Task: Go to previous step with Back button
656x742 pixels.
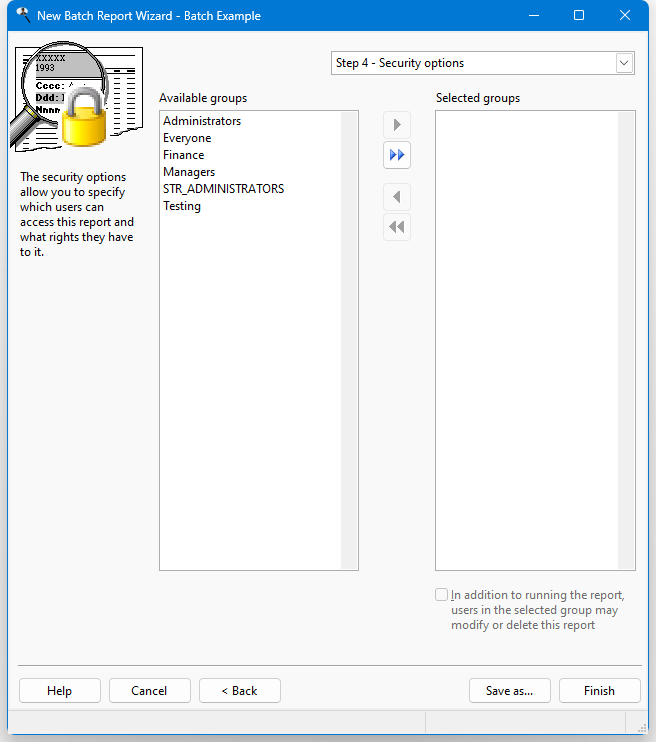Action: pyautogui.click(x=239, y=691)
